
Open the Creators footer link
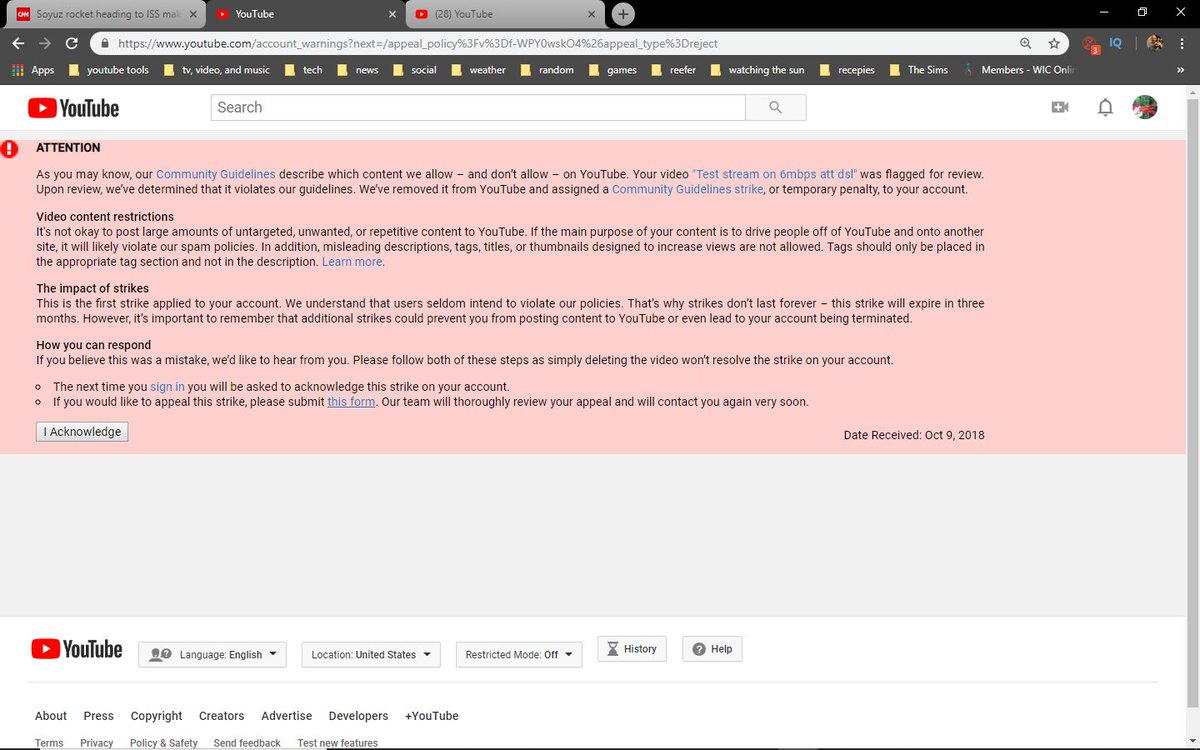(x=221, y=716)
